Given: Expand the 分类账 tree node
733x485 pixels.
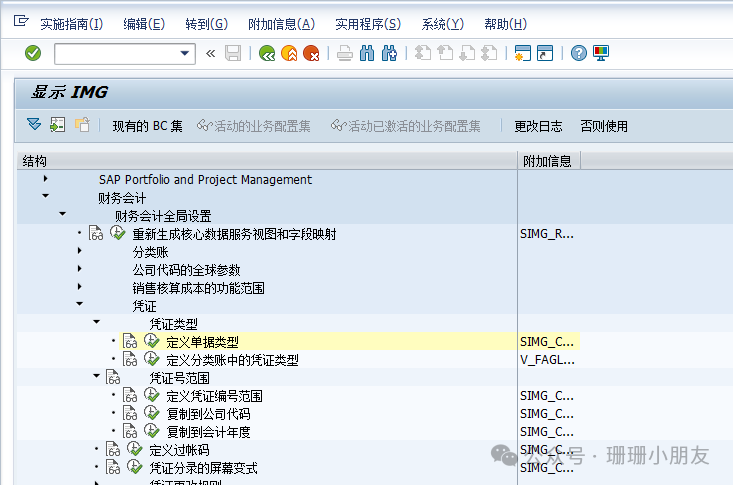Looking at the screenshot, I should [80, 251].
